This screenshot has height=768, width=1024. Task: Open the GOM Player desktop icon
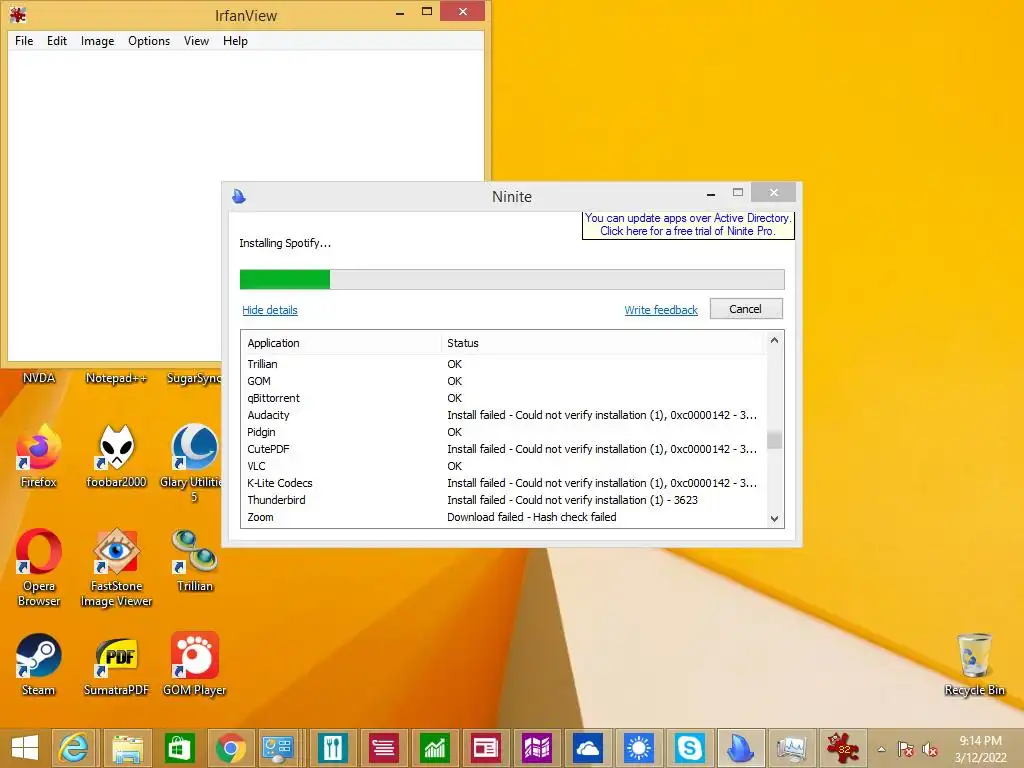click(195, 664)
